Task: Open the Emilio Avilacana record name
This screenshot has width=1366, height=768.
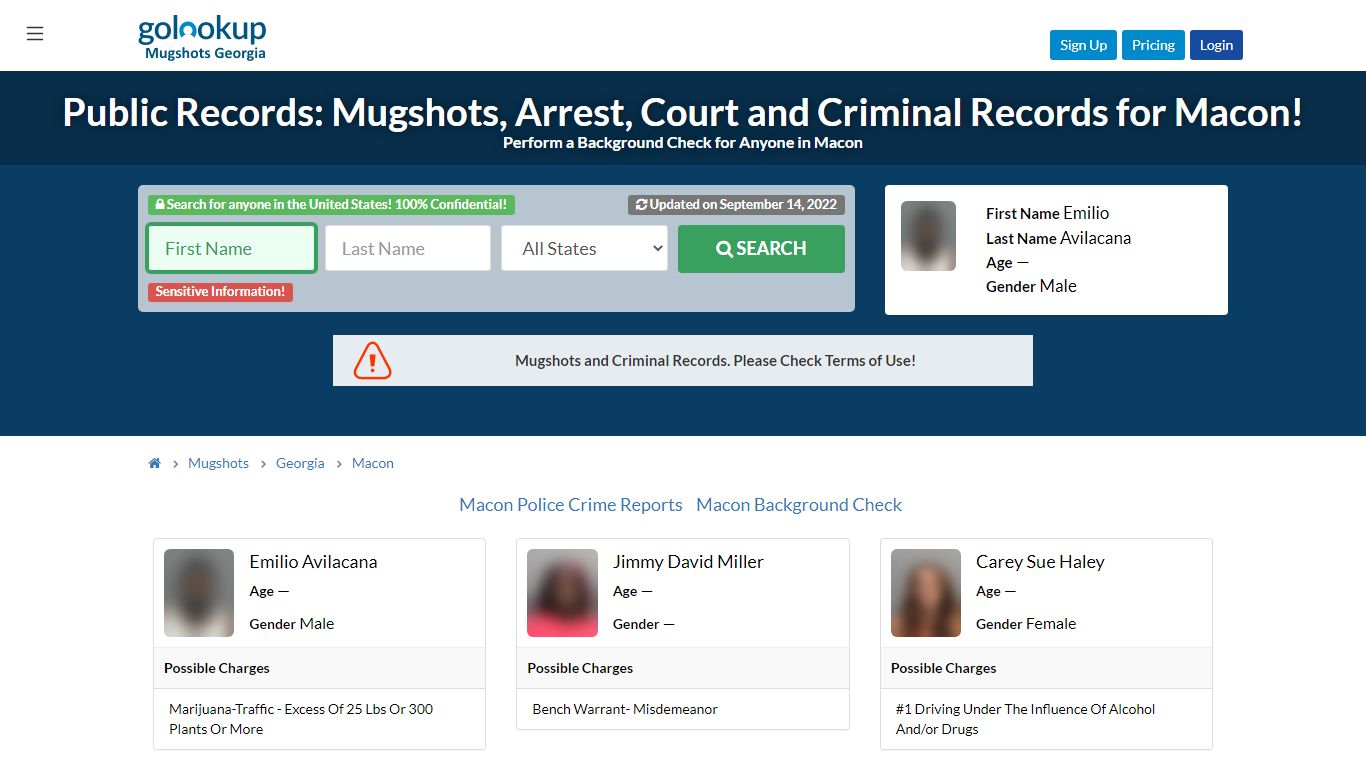Action: (x=313, y=562)
